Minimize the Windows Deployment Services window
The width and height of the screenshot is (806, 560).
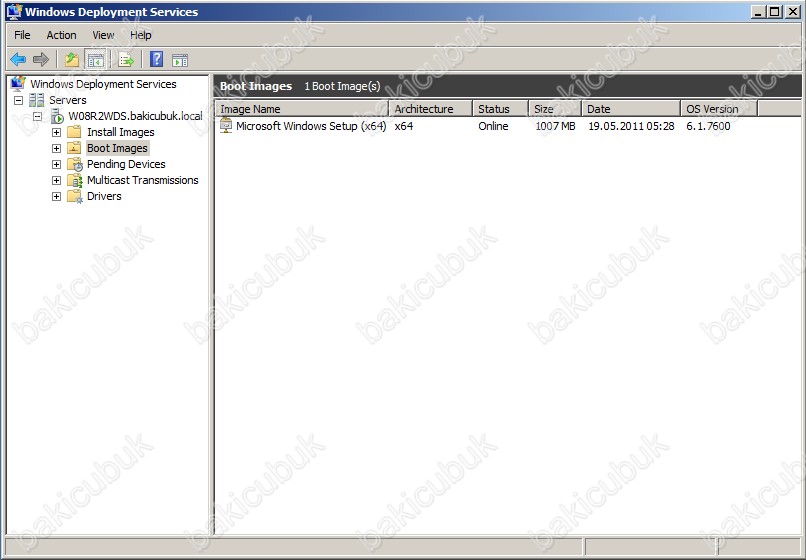[x=758, y=12]
